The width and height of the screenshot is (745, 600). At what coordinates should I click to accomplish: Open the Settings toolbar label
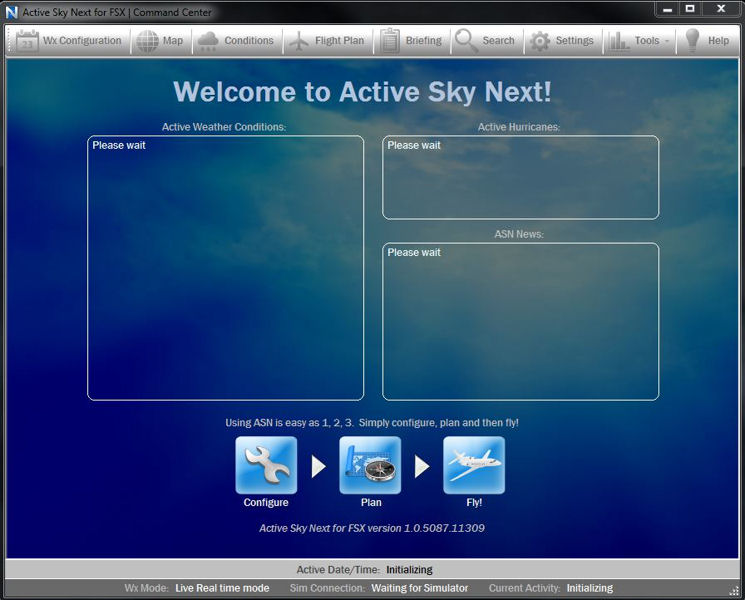click(574, 41)
